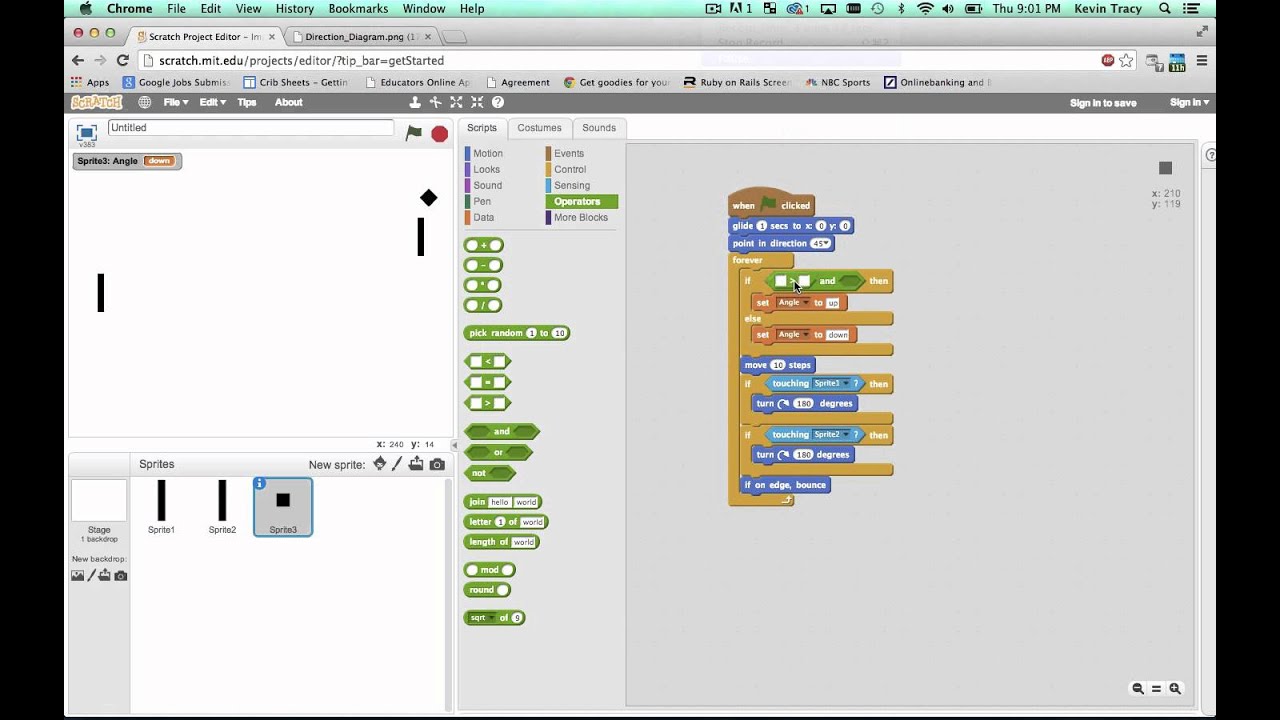Open Spotlight search in macOS menu bar
This screenshot has height=720, width=1280.
1165,8
